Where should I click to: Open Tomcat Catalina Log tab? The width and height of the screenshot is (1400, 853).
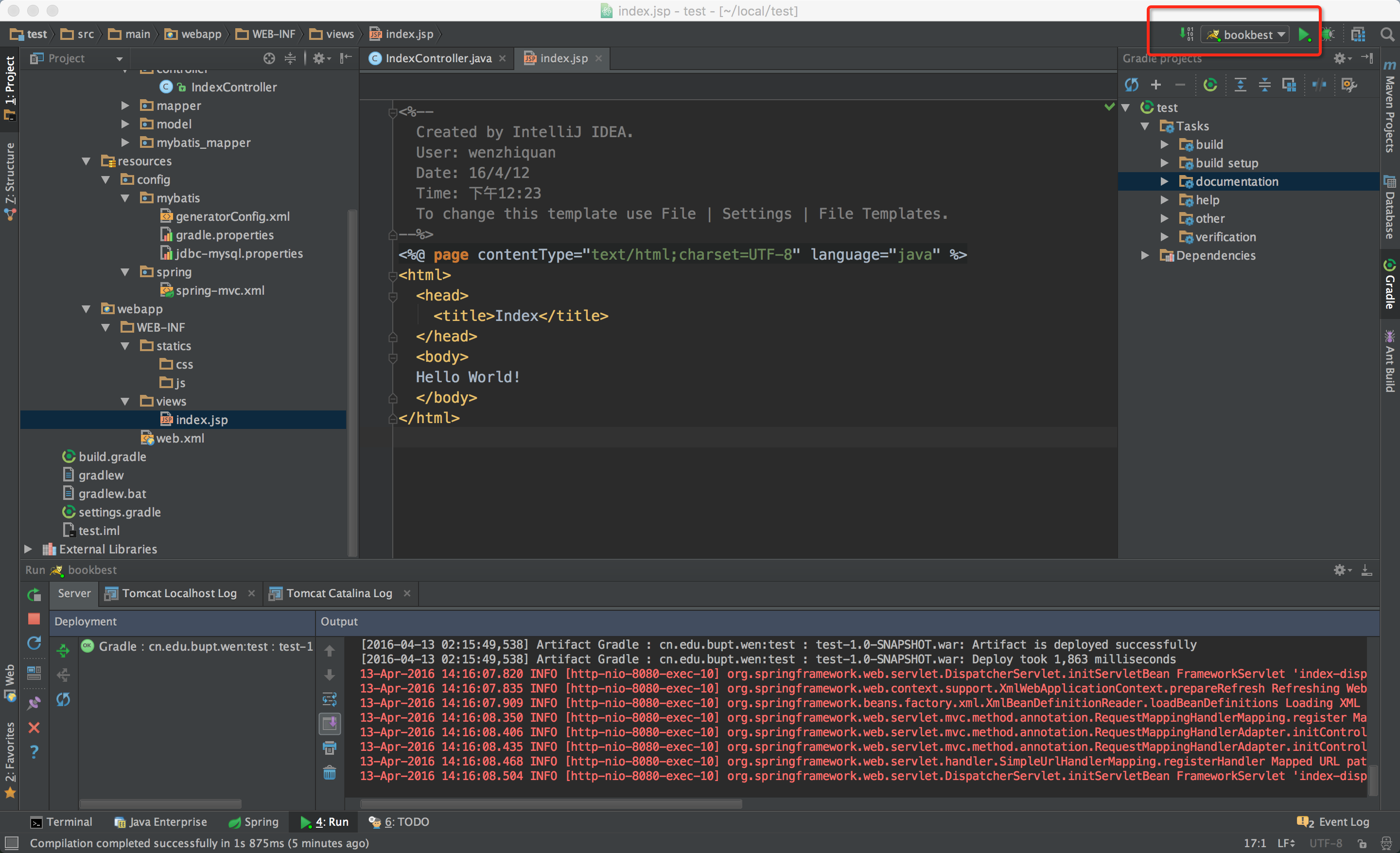339,593
